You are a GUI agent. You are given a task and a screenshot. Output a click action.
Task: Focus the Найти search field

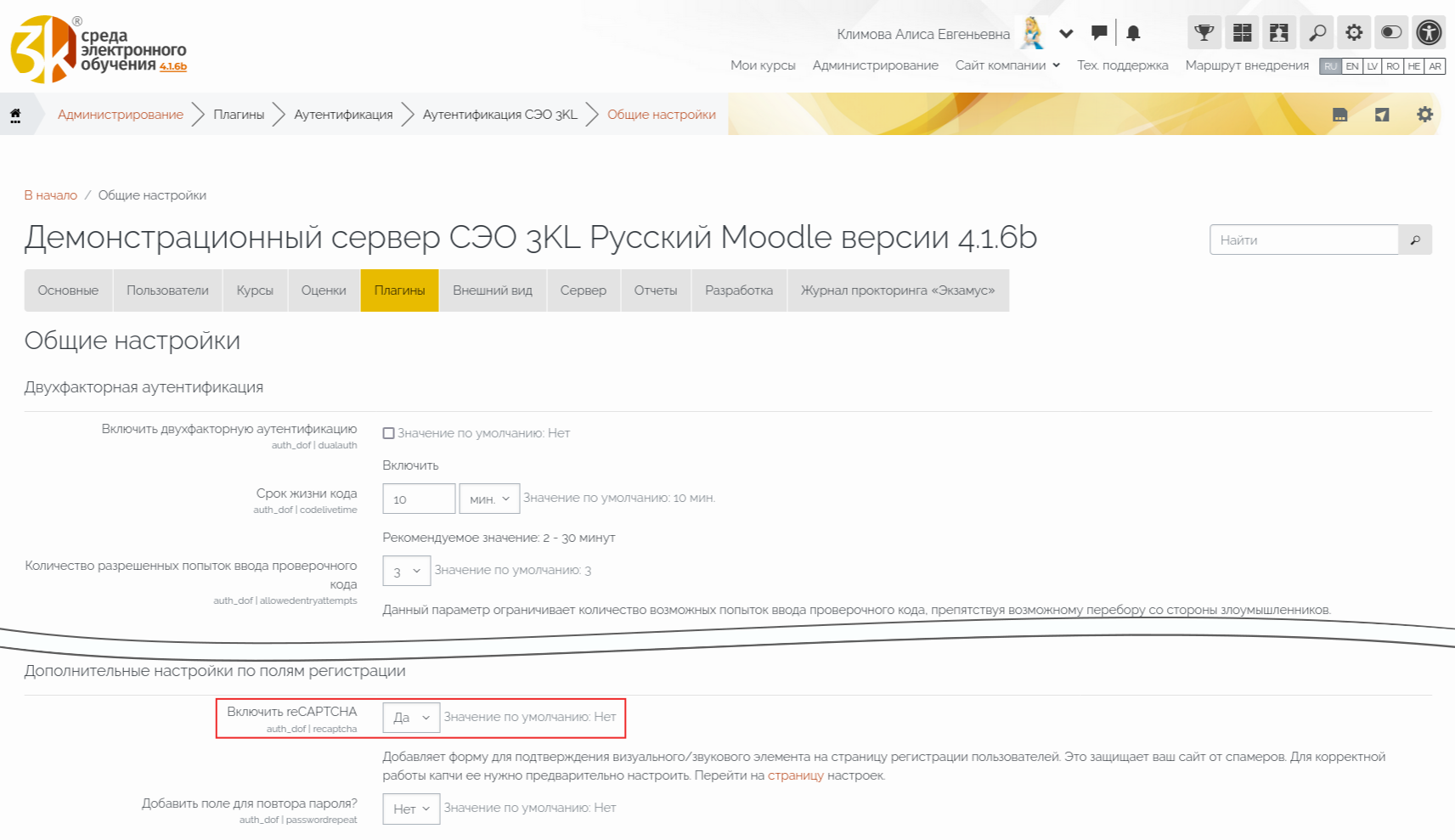[x=1304, y=240]
